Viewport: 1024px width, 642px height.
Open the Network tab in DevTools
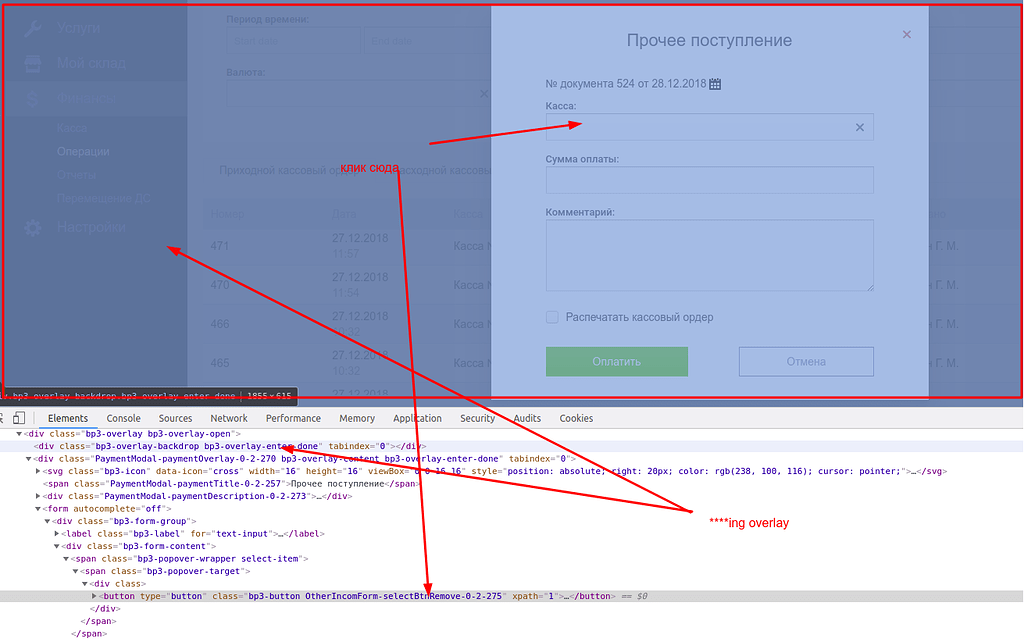coord(229,418)
